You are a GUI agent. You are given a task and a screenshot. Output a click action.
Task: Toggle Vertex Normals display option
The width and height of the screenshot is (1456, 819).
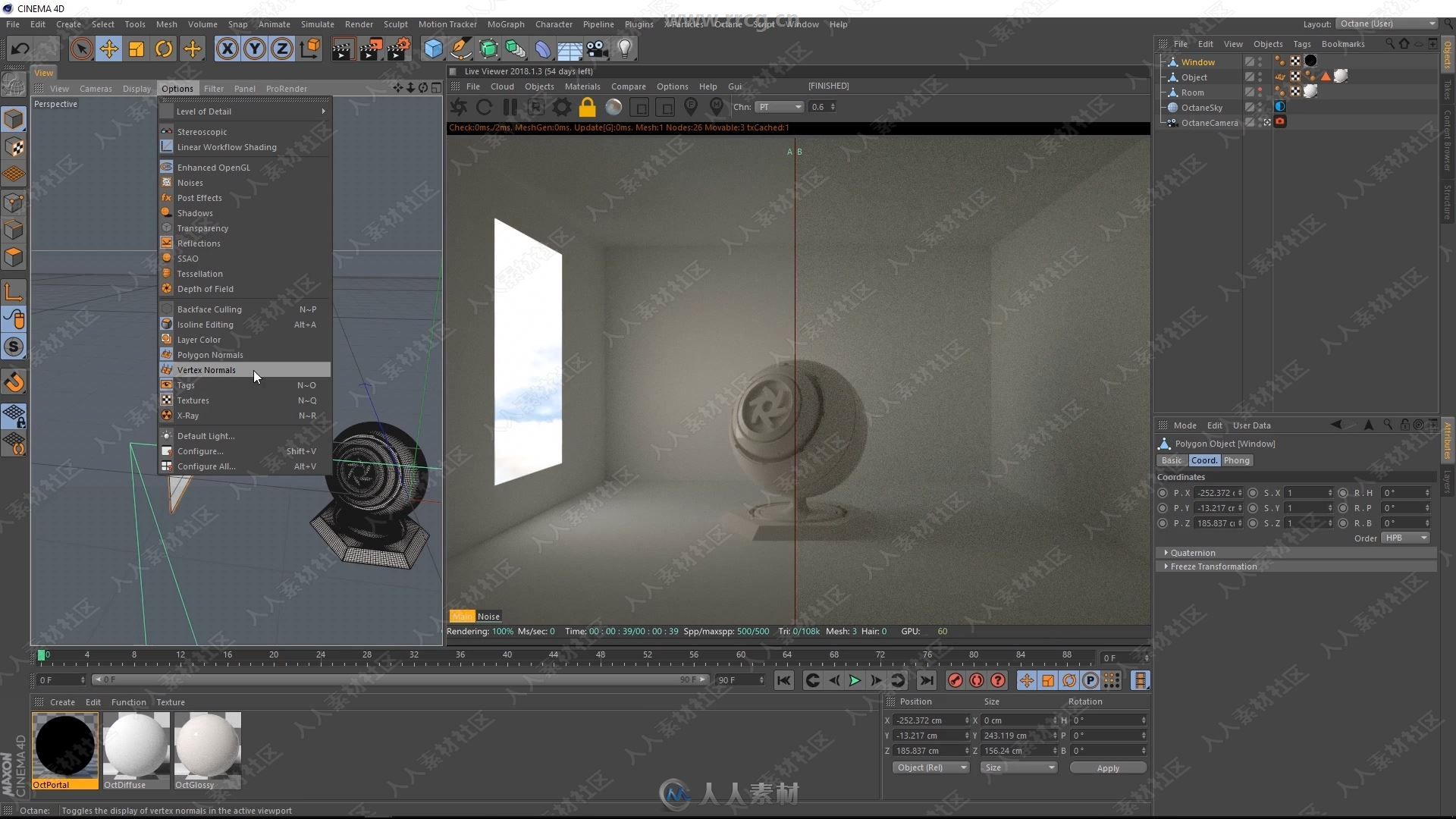tap(206, 370)
